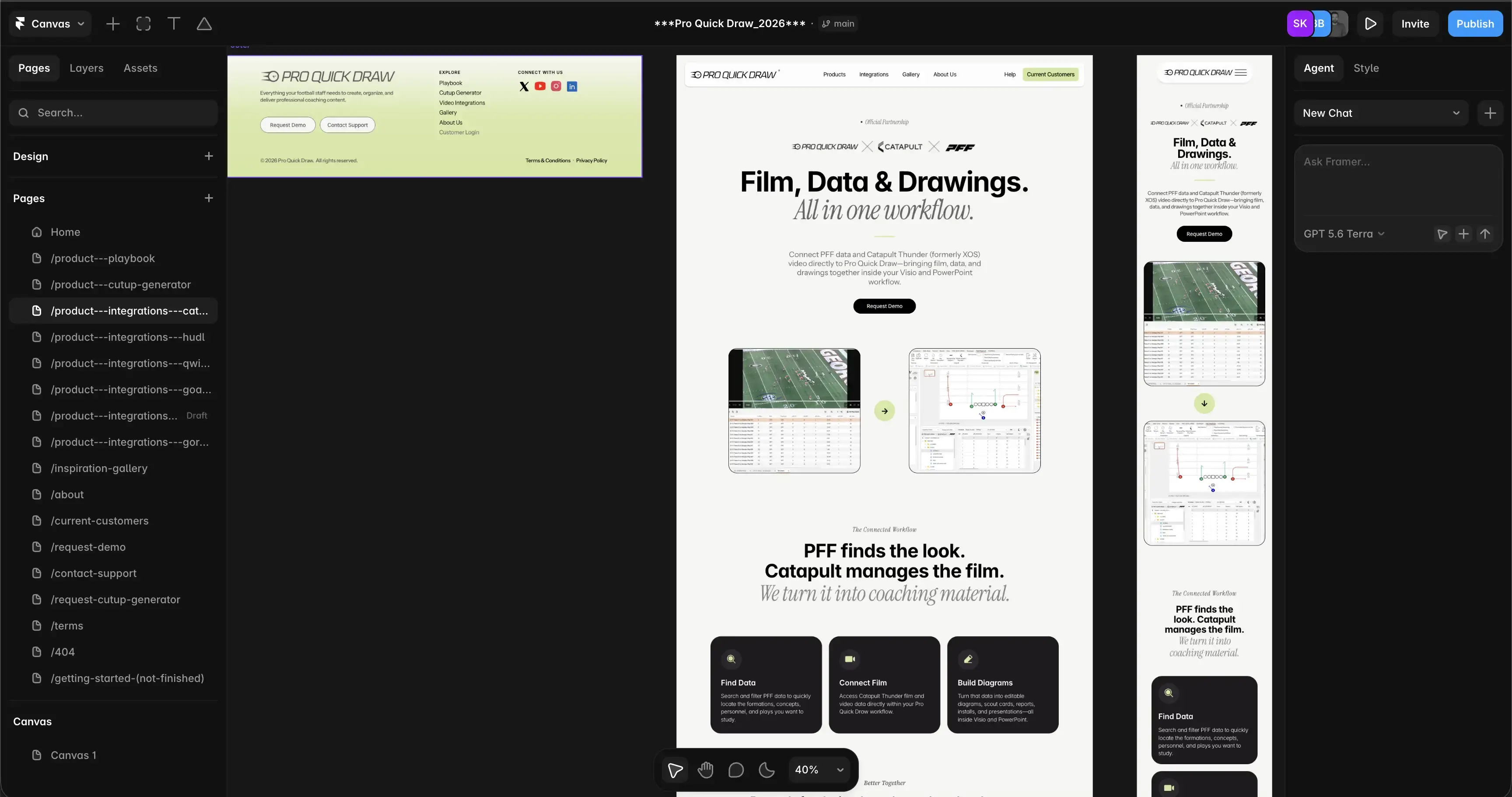Send message with the up arrow icon
The image size is (1512, 797).
click(1485, 234)
